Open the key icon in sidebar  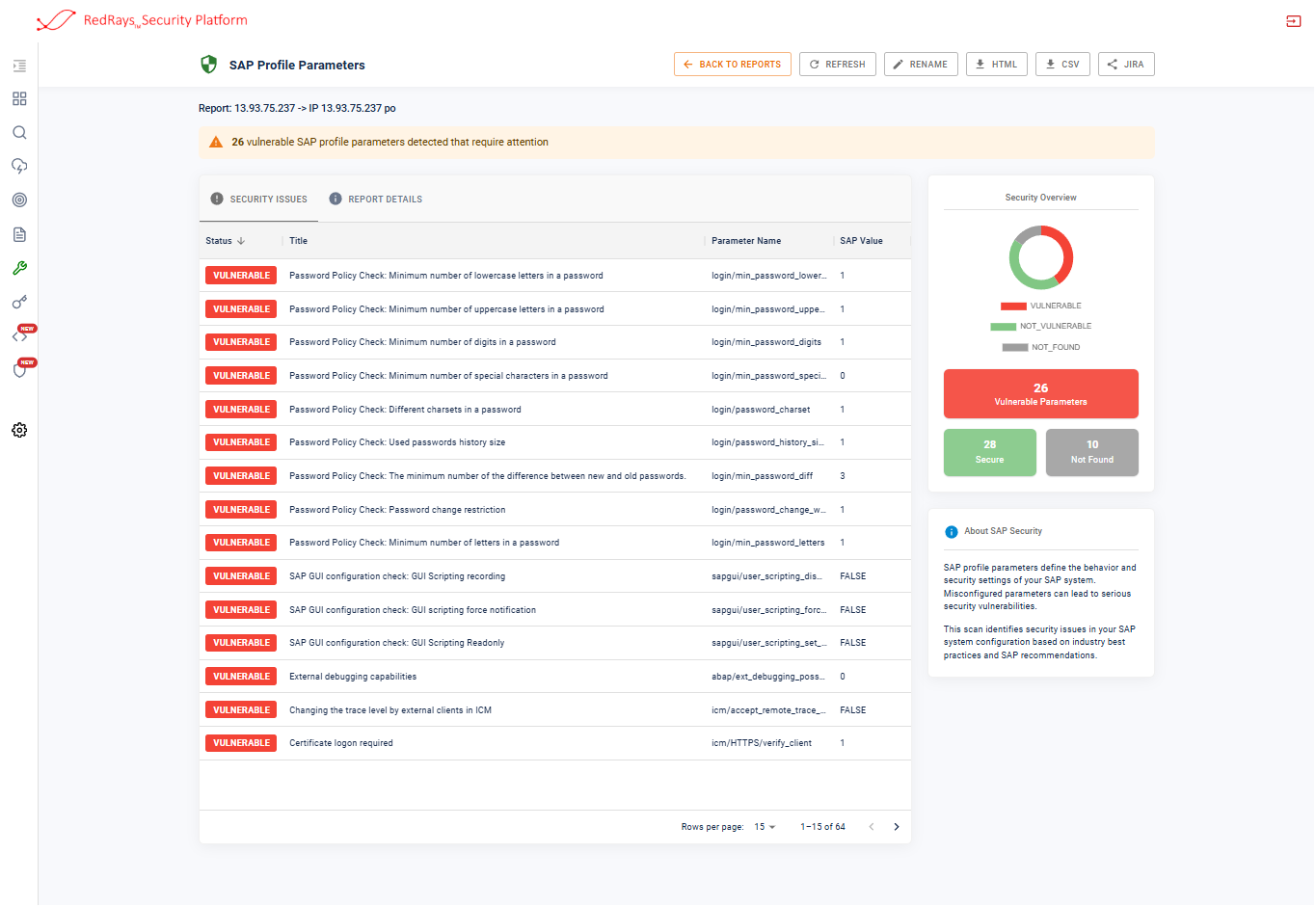(x=19, y=302)
